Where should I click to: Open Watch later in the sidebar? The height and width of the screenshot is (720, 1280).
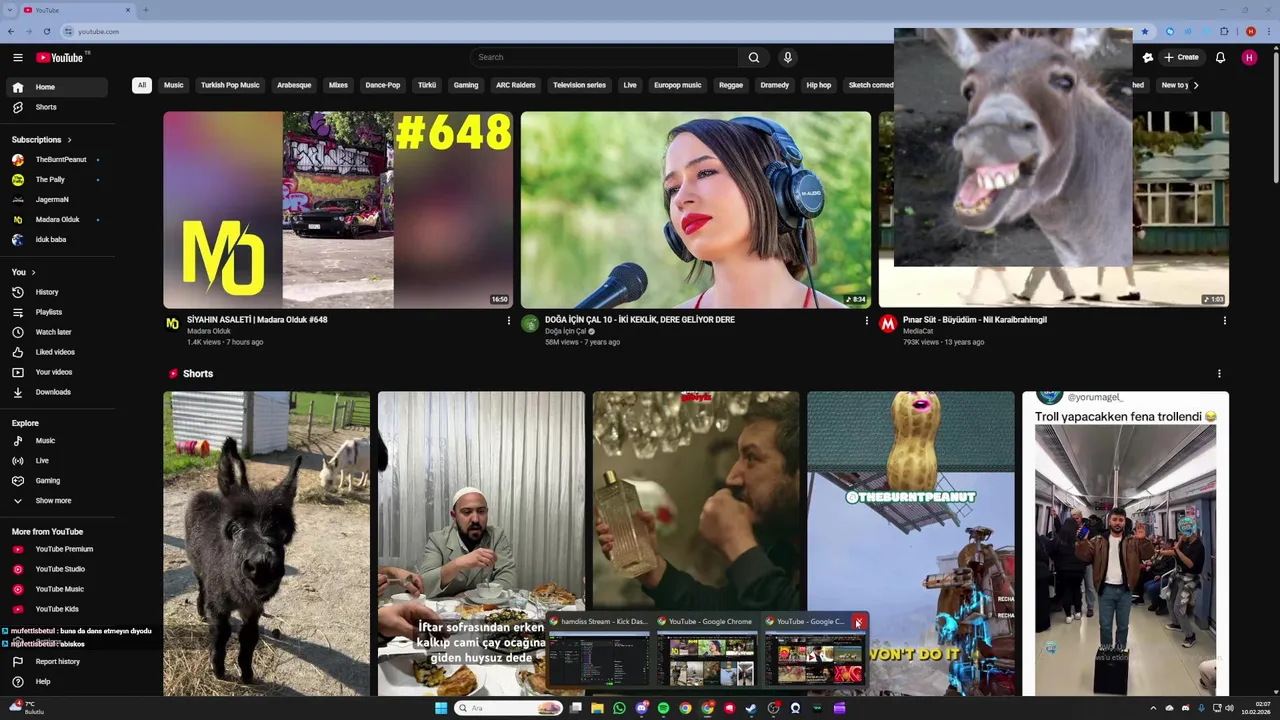click(x=57, y=332)
